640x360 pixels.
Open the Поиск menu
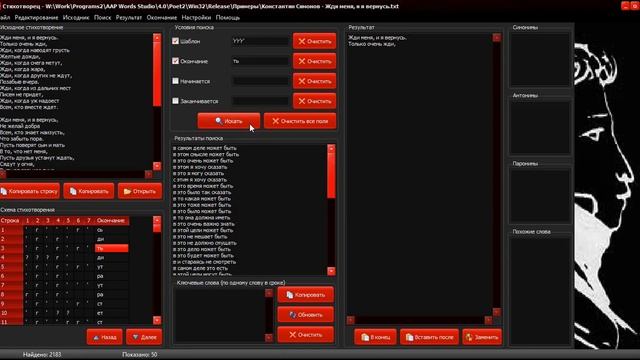tap(102, 18)
